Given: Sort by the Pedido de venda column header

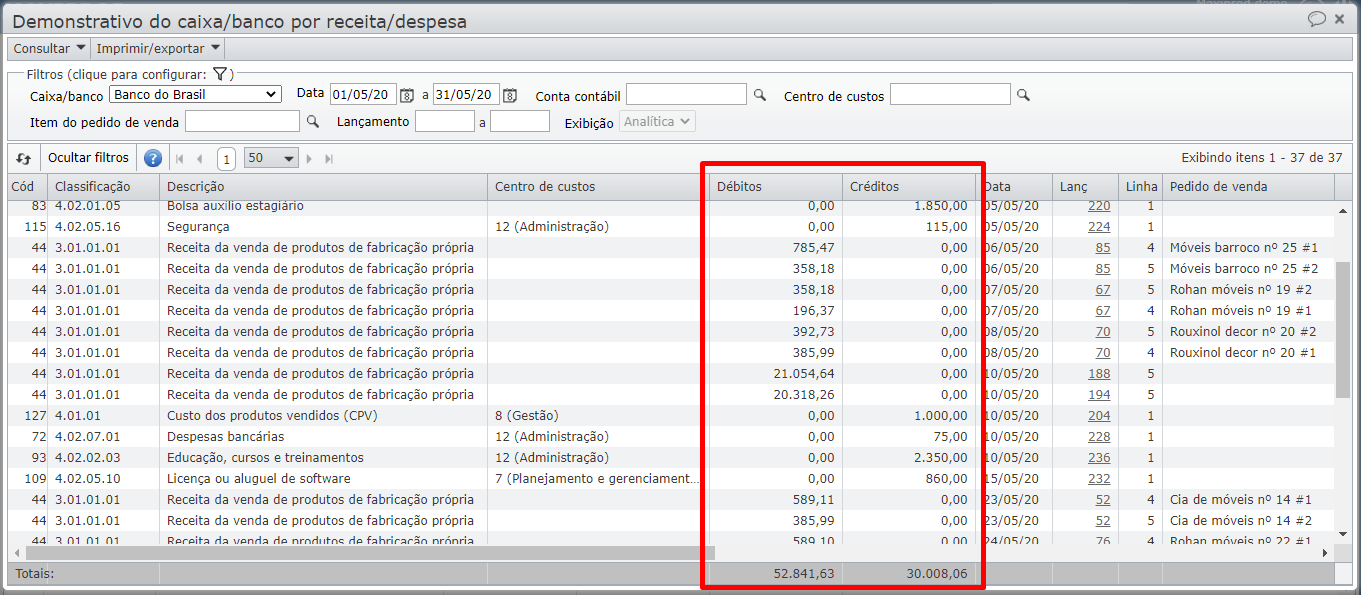Looking at the screenshot, I should click(x=1248, y=186).
